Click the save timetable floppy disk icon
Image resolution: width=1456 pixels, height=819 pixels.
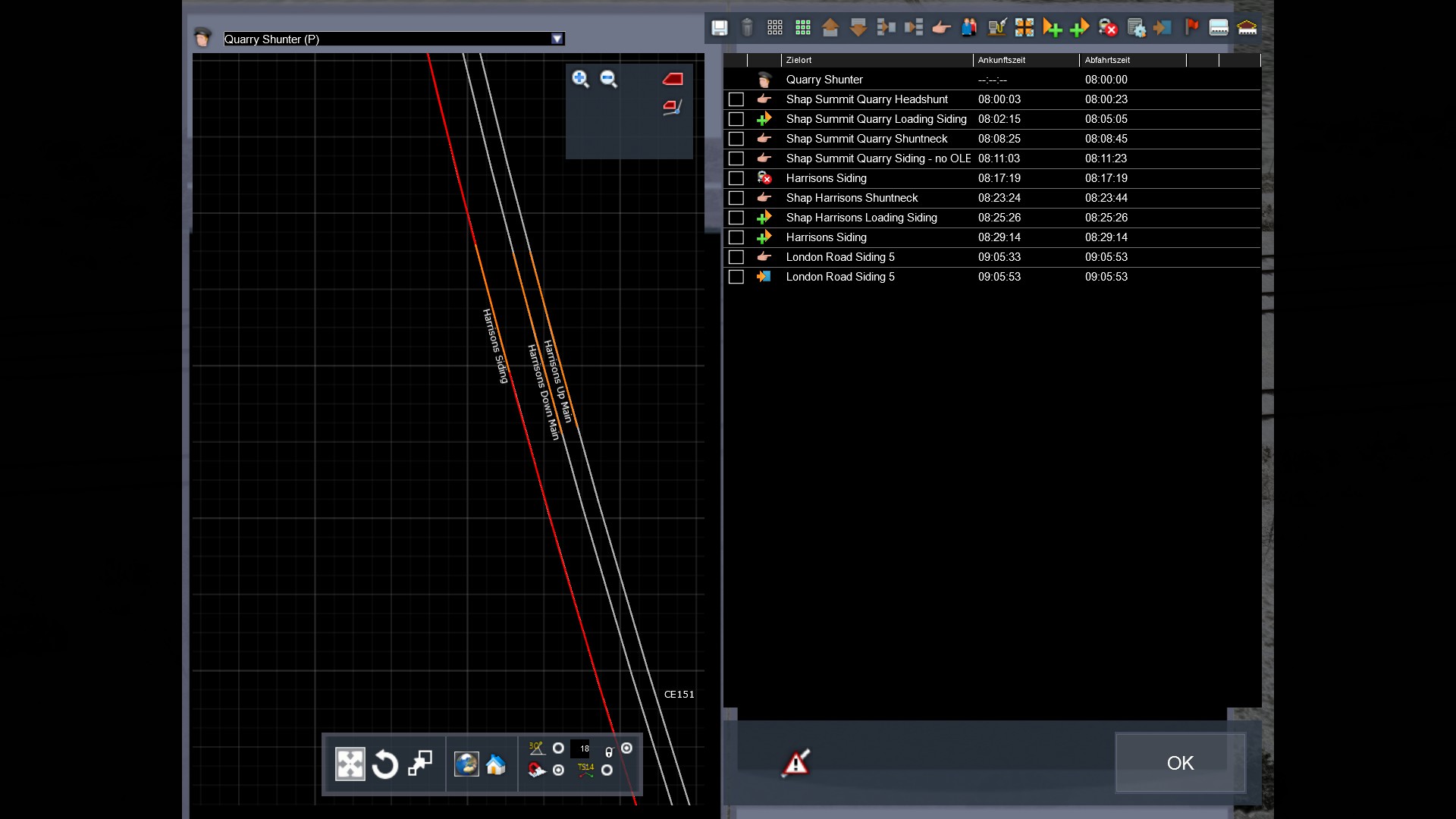[x=719, y=28]
